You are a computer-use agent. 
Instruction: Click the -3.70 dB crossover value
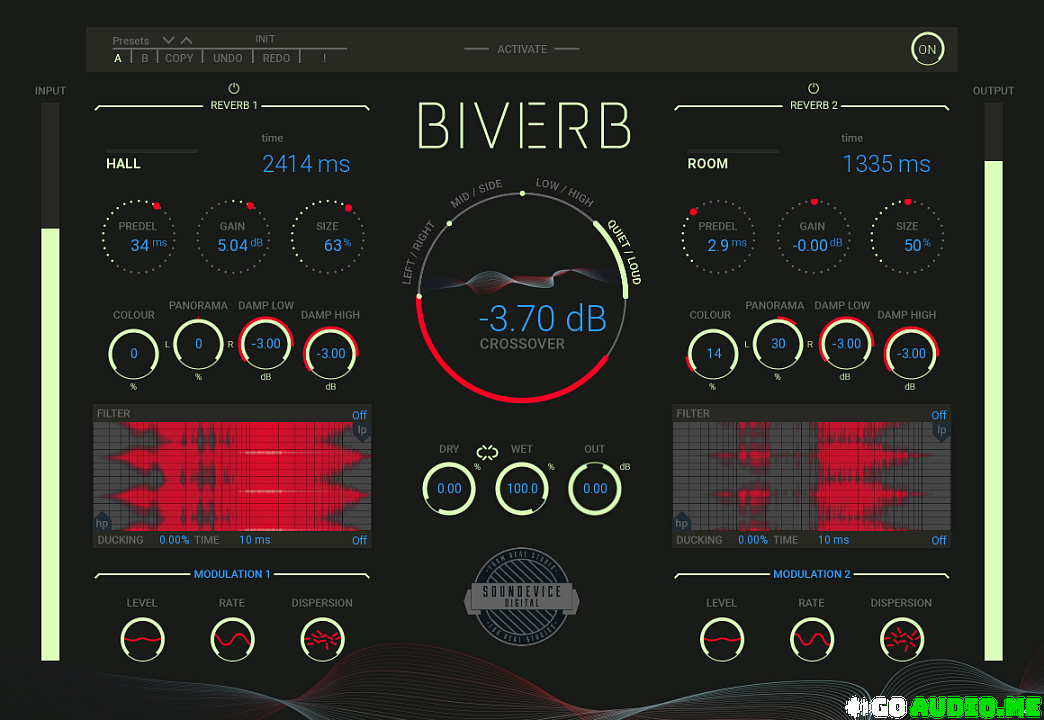pyautogui.click(x=543, y=319)
